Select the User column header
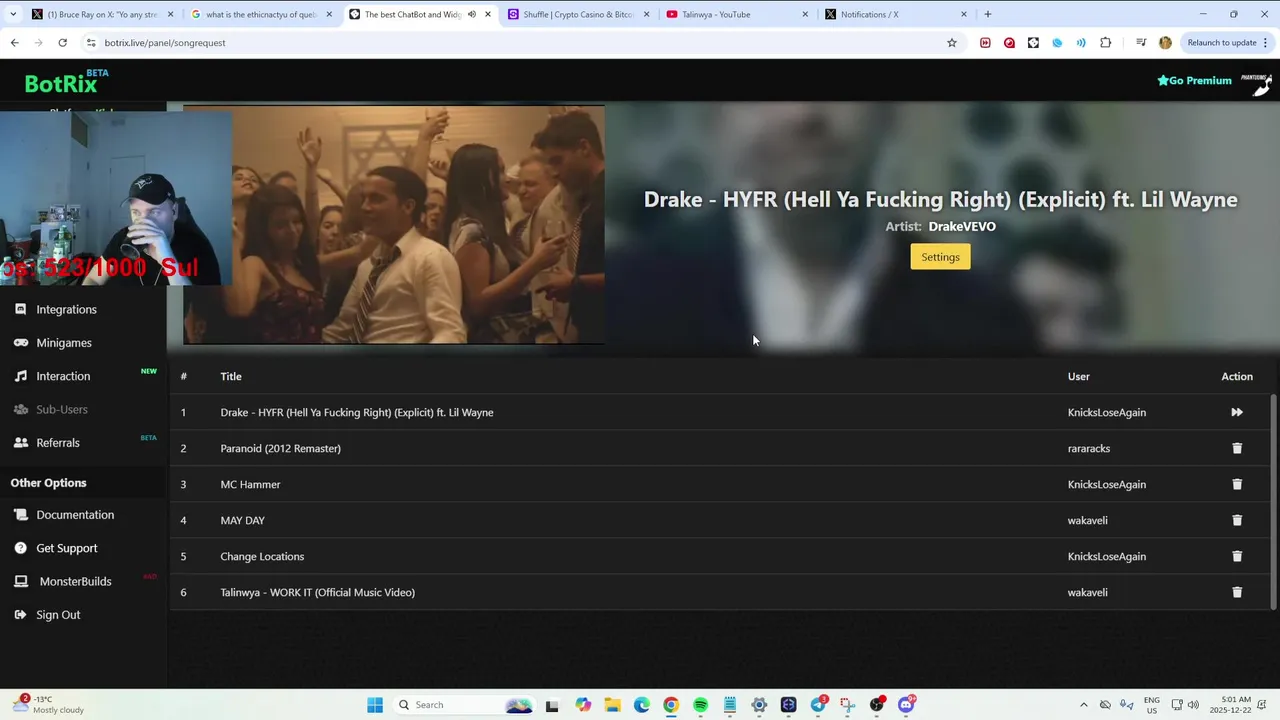Image resolution: width=1280 pixels, height=720 pixels. click(x=1078, y=376)
